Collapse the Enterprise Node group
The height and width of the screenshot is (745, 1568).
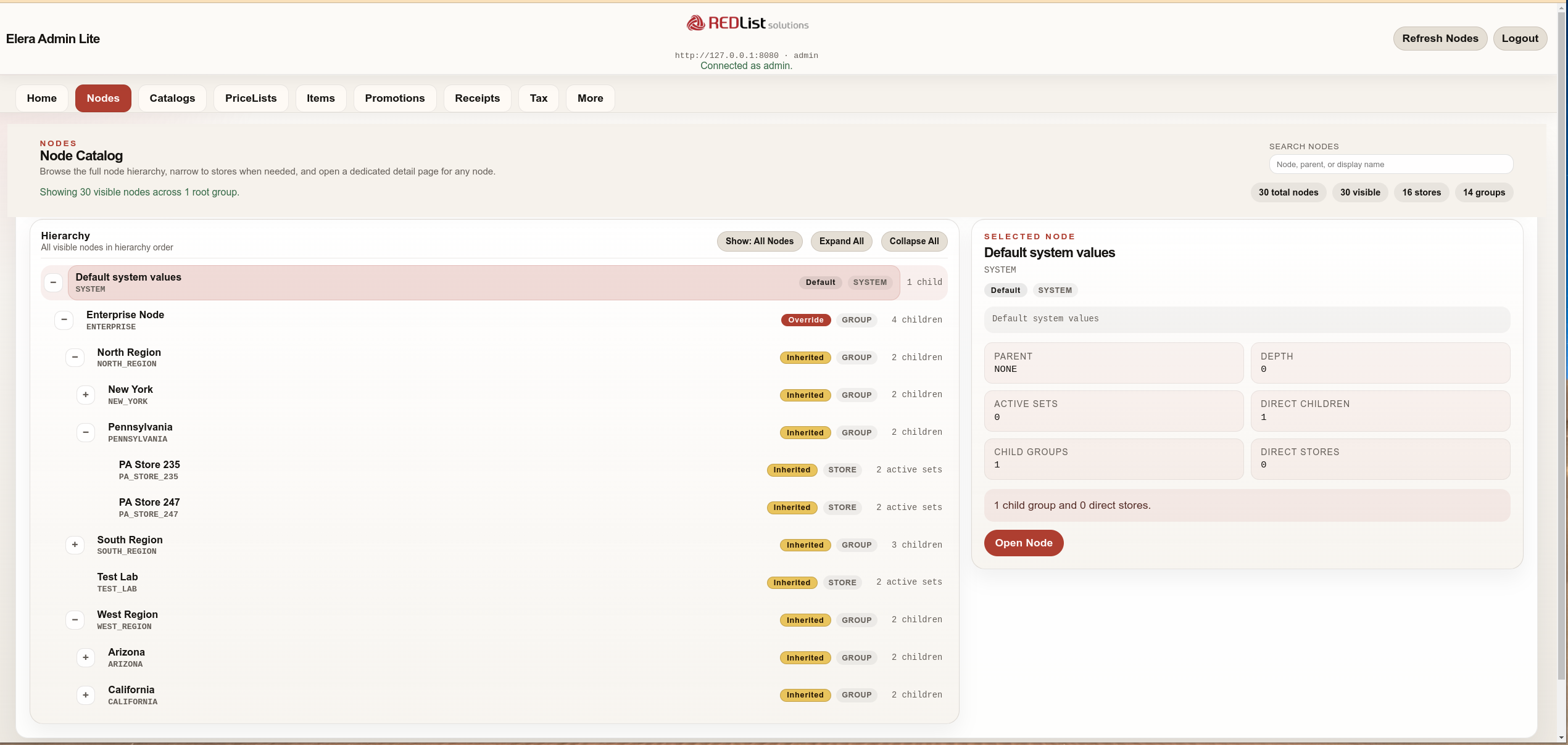click(x=64, y=319)
